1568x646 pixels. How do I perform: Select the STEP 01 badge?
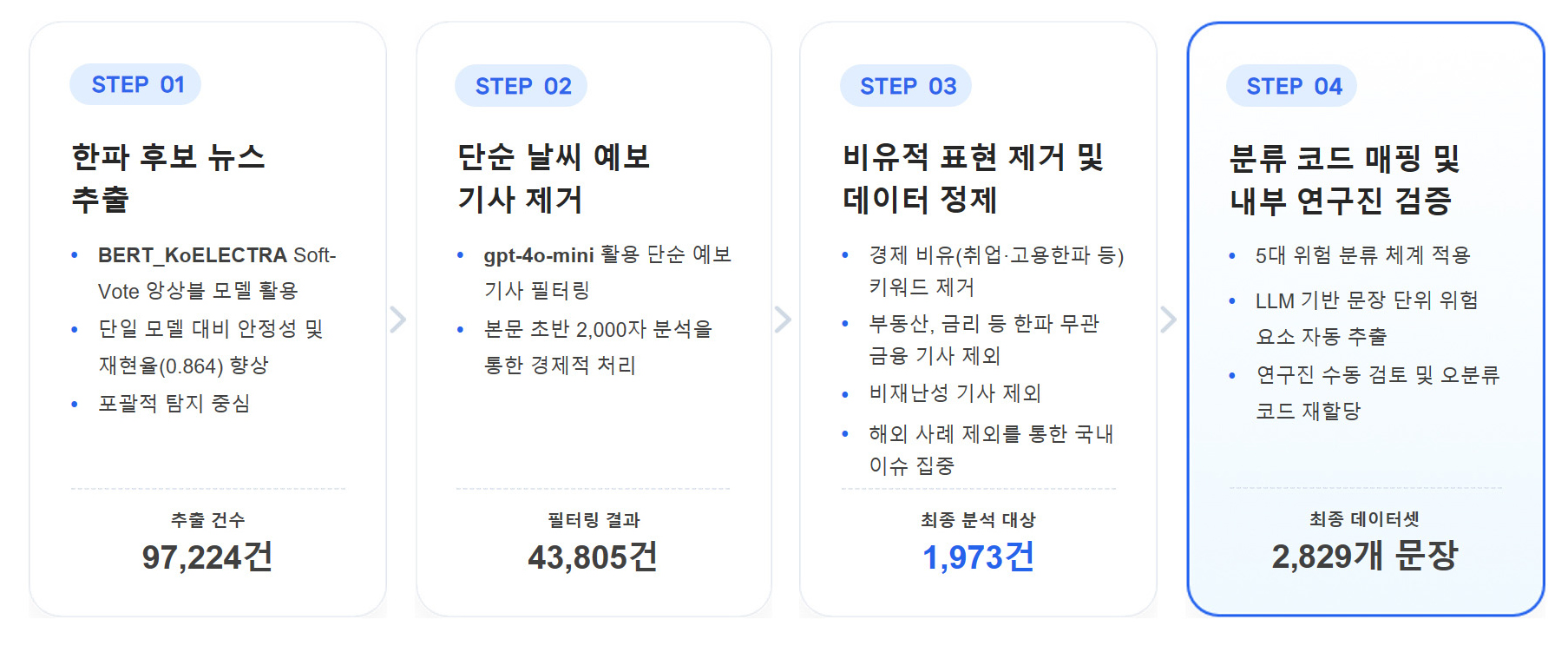[136, 84]
